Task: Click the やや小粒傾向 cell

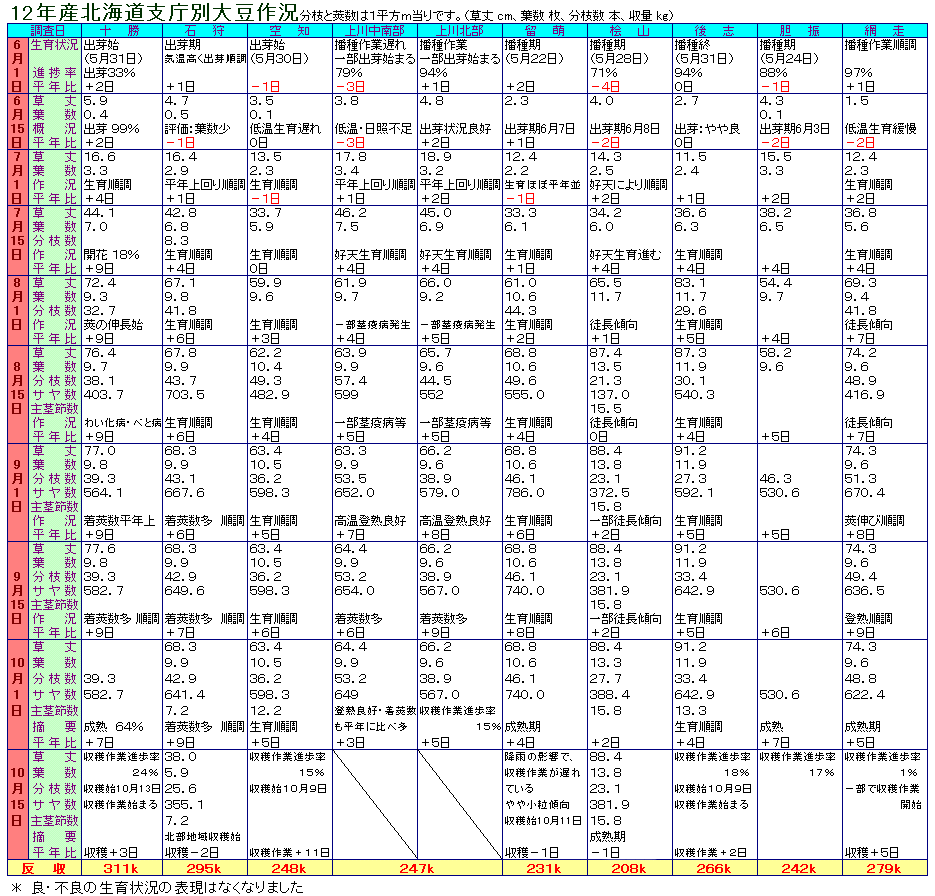Action: (x=537, y=805)
